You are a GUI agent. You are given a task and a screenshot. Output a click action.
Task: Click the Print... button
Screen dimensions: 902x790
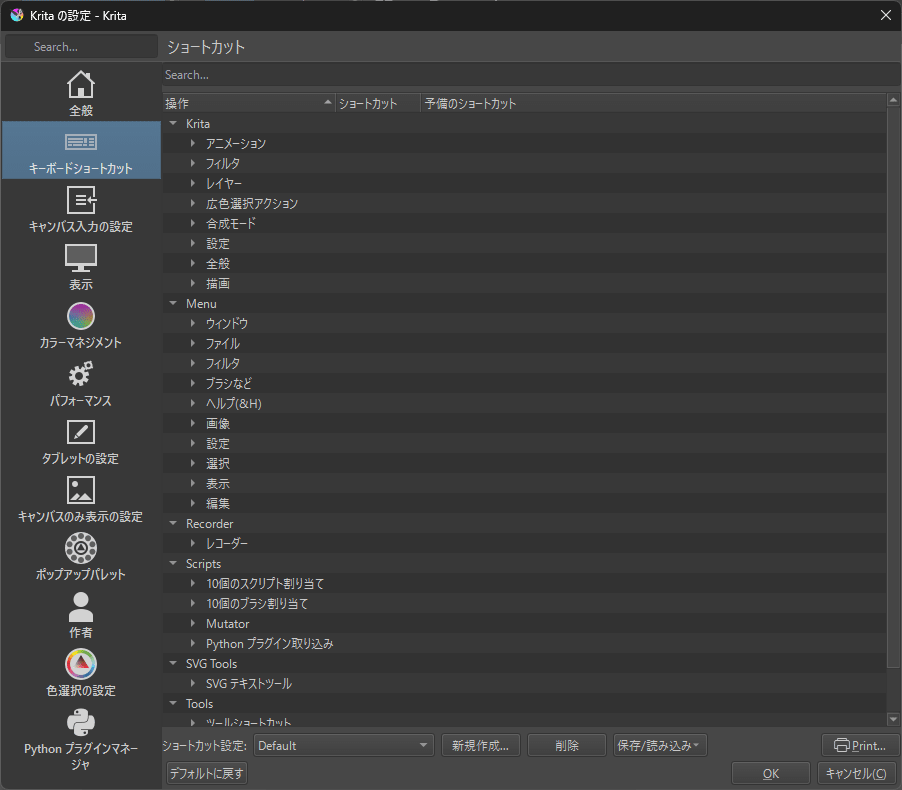tap(859, 745)
